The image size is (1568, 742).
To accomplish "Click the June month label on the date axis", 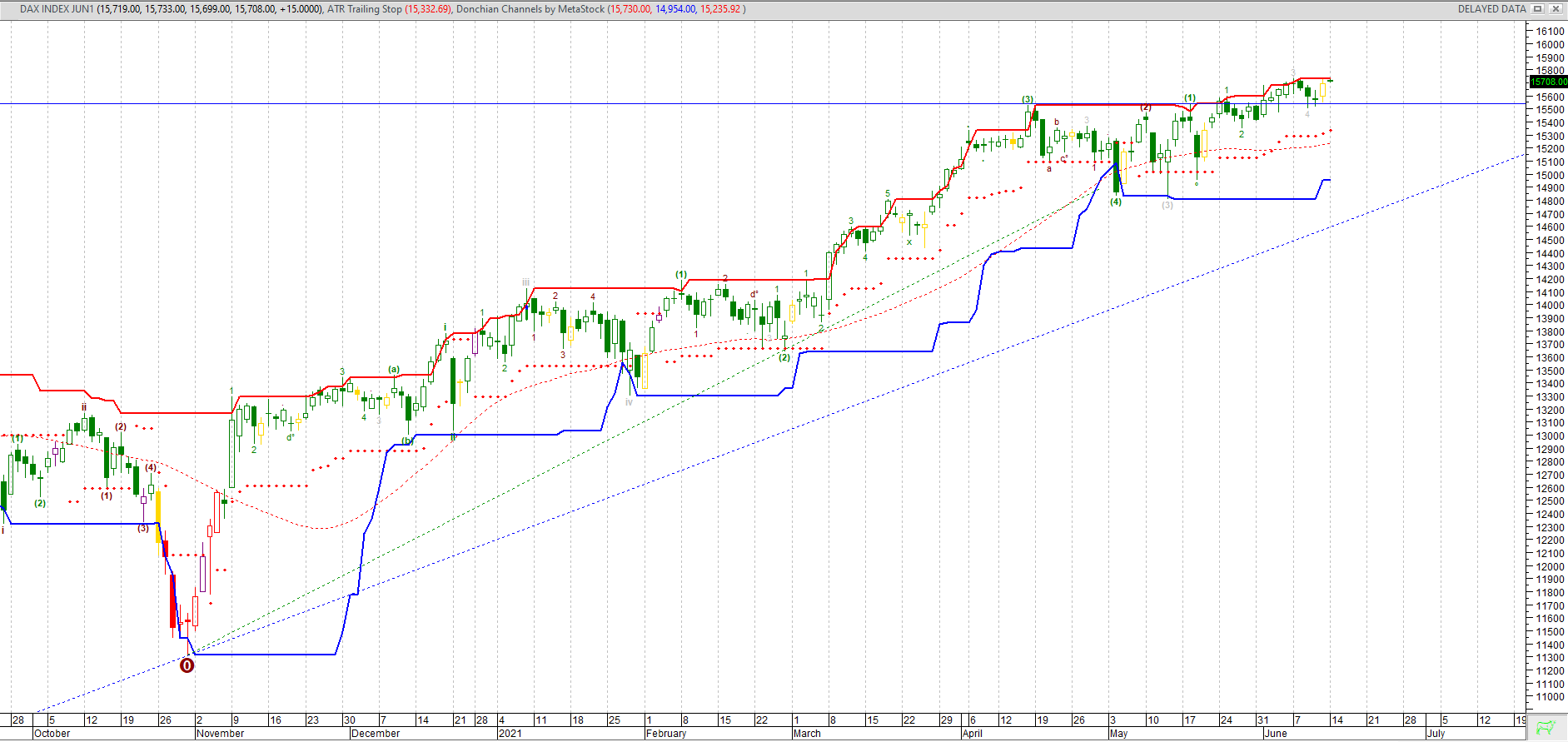I will coord(1276,734).
